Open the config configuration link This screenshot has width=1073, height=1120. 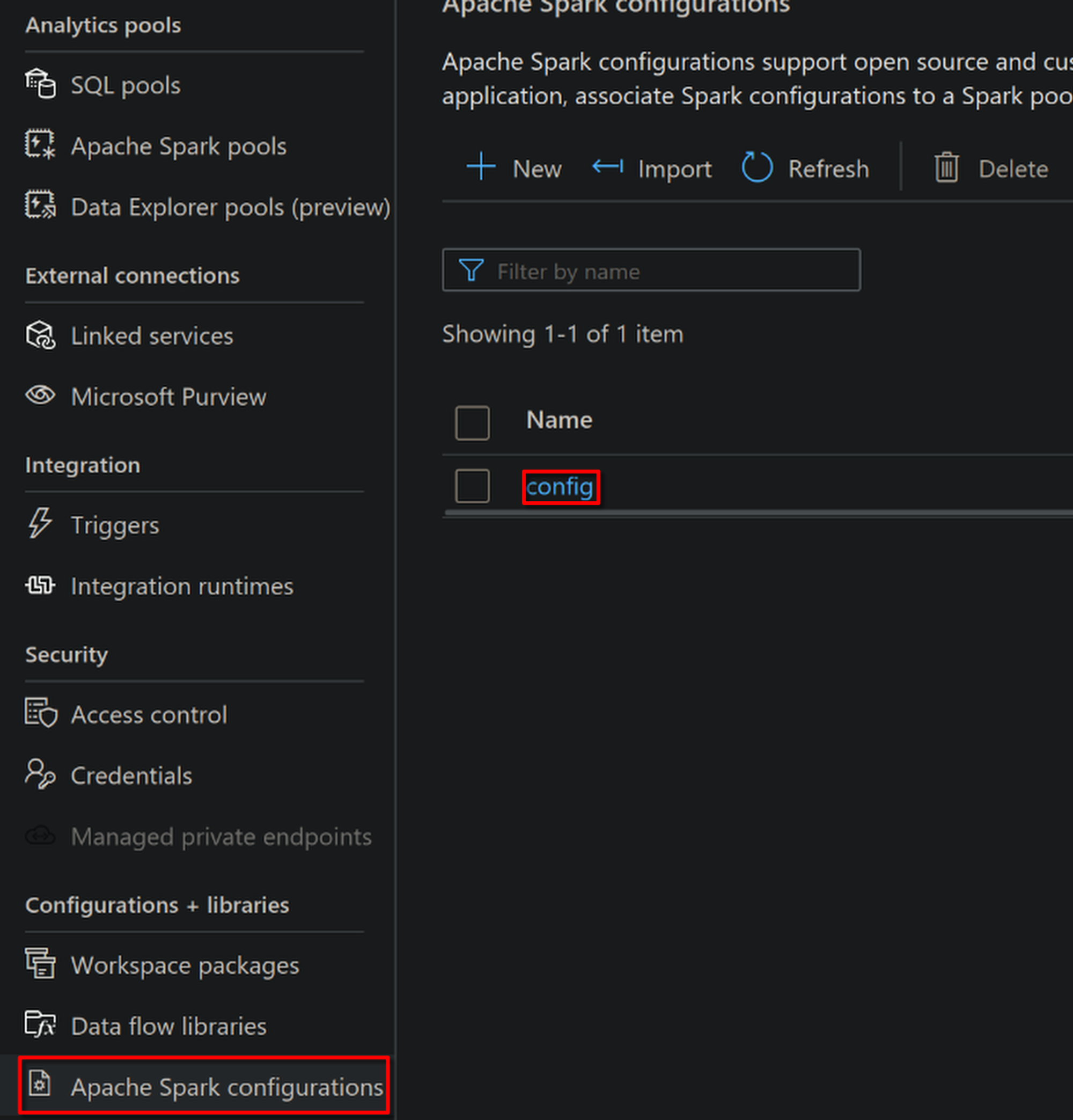(560, 487)
